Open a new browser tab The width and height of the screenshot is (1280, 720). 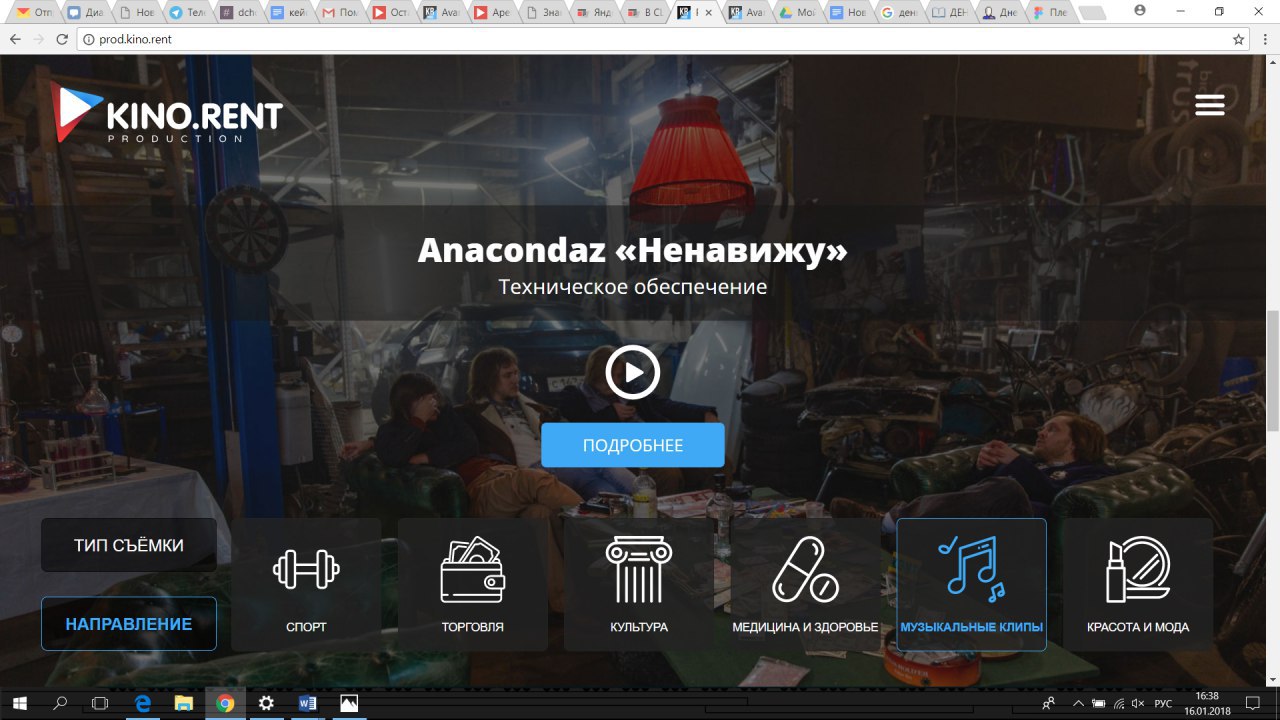pos(1092,13)
